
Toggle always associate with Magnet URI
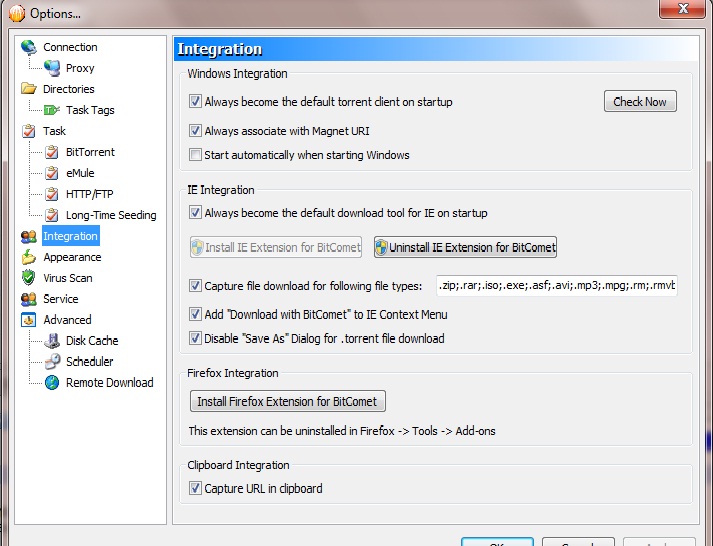(x=196, y=131)
